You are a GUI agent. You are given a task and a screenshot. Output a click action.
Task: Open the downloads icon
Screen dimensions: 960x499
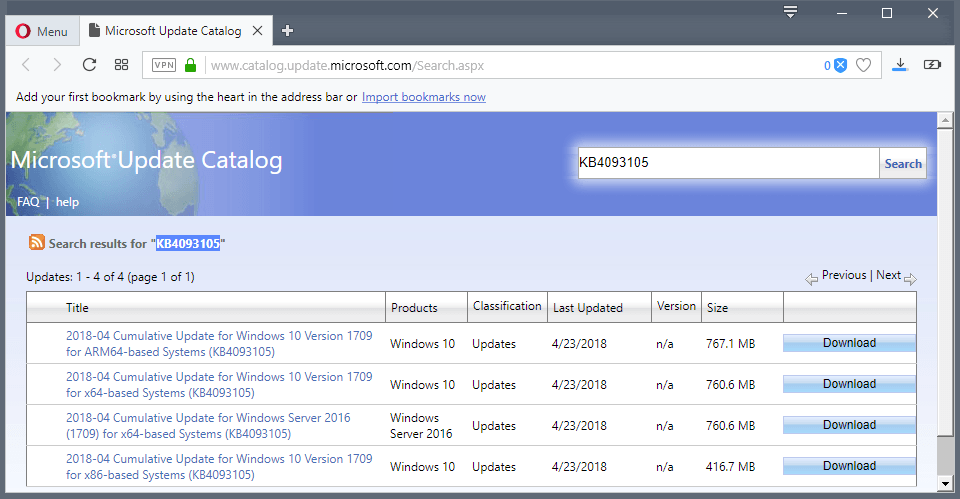coord(900,65)
